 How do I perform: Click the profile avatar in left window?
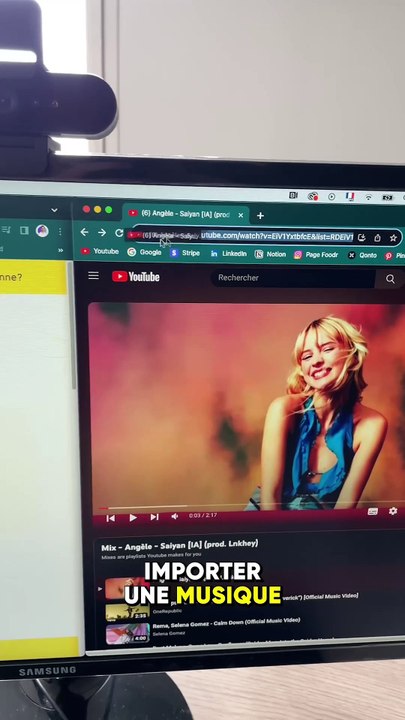tap(42, 231)
